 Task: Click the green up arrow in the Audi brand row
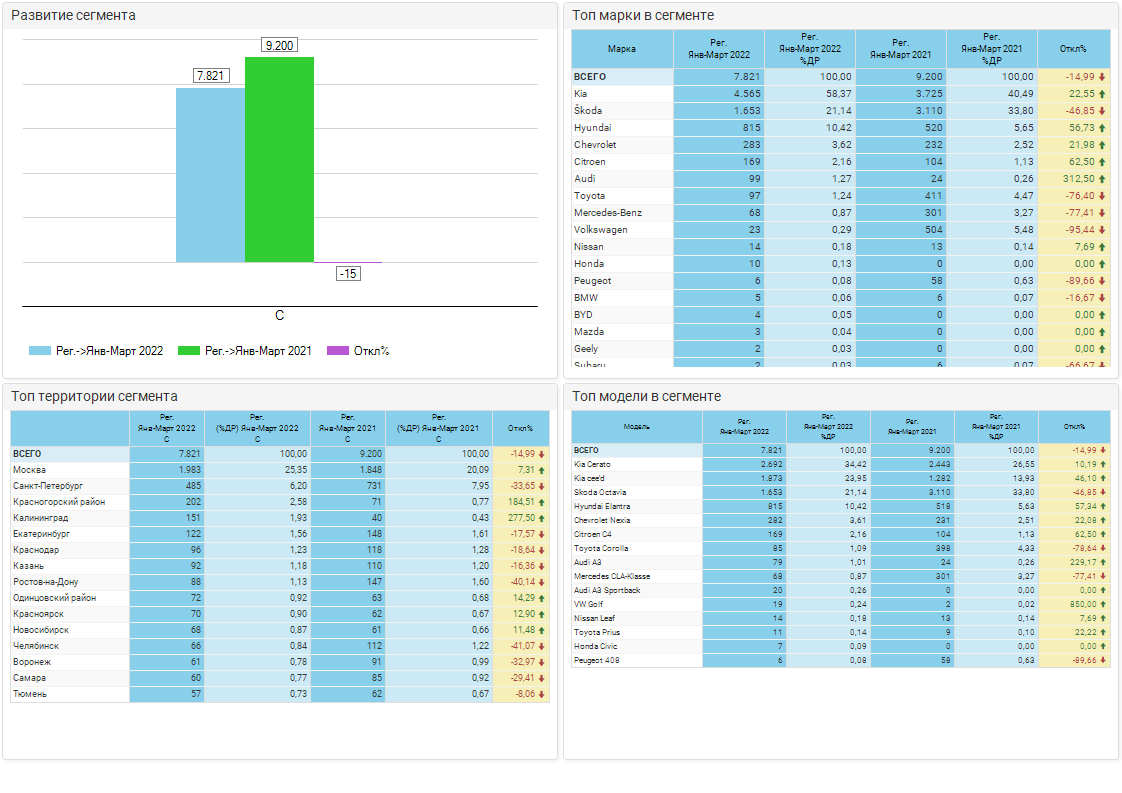pos(1102,179)
